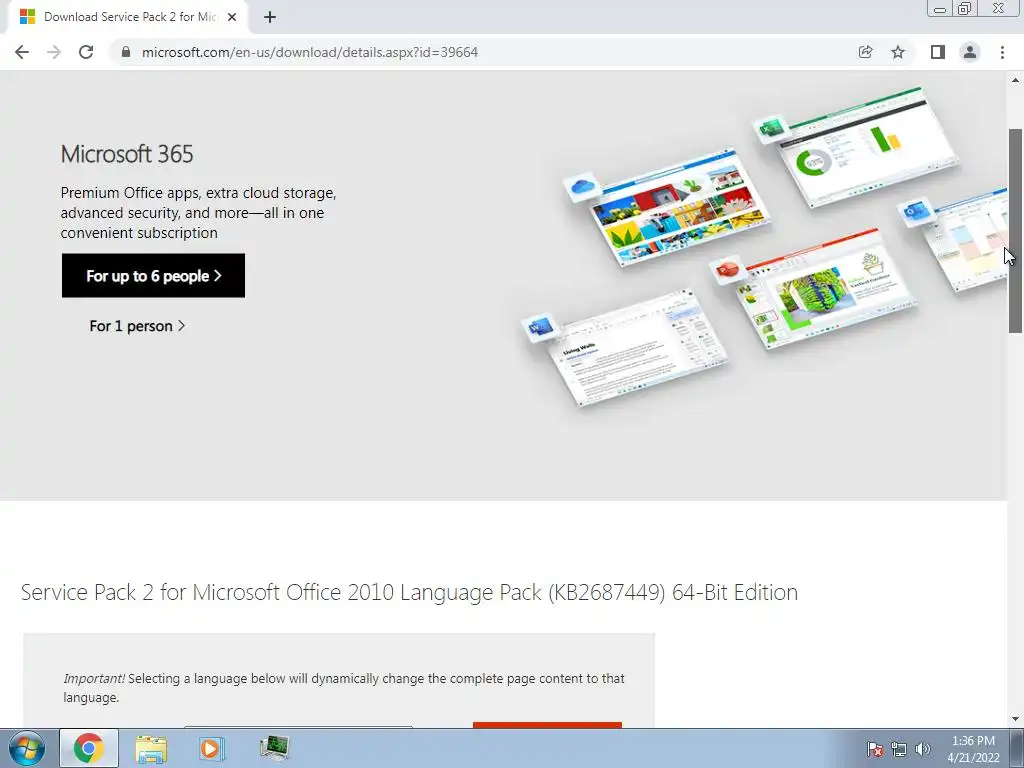Click the padlock site security icon

[126, 52]
